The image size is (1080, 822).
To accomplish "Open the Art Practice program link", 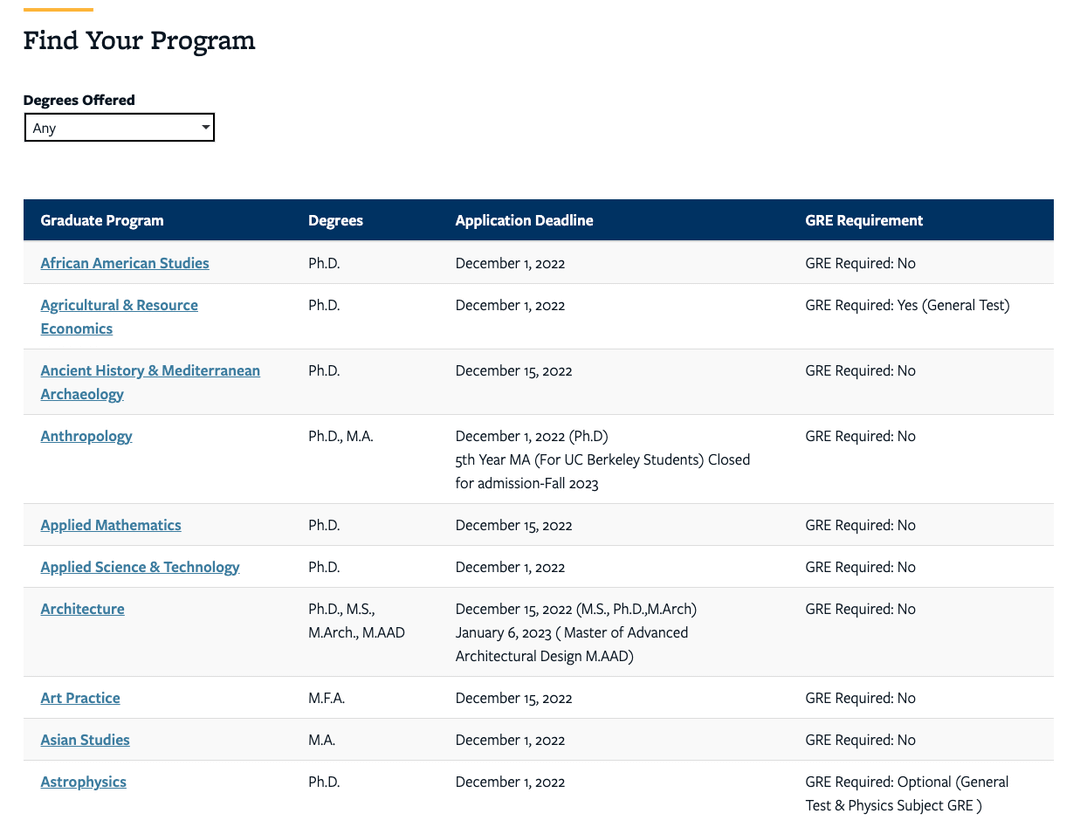I will [80, 698].
